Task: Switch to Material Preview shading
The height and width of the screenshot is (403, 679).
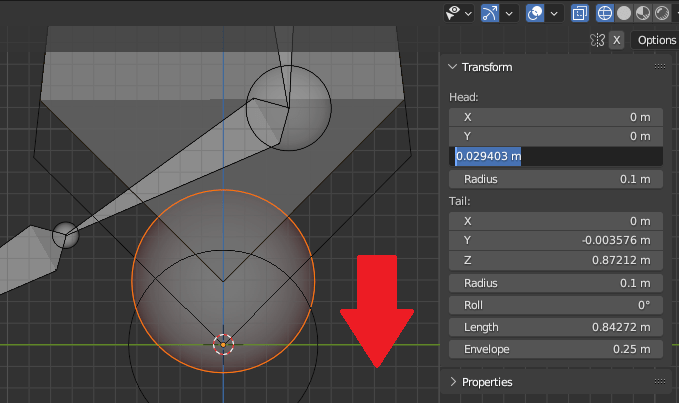Action: [x=642, y=13]
